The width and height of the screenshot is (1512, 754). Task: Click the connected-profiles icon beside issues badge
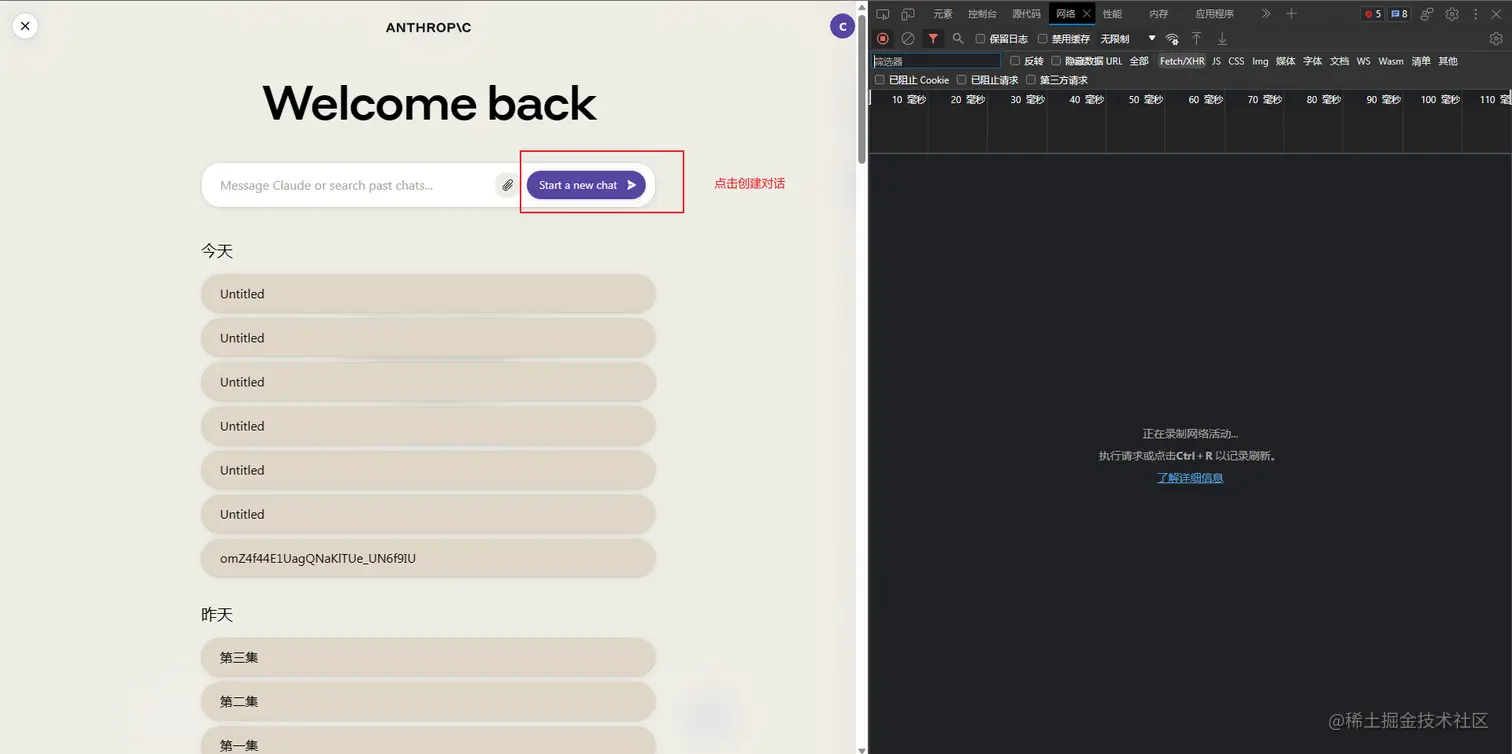pos(1427,14)
